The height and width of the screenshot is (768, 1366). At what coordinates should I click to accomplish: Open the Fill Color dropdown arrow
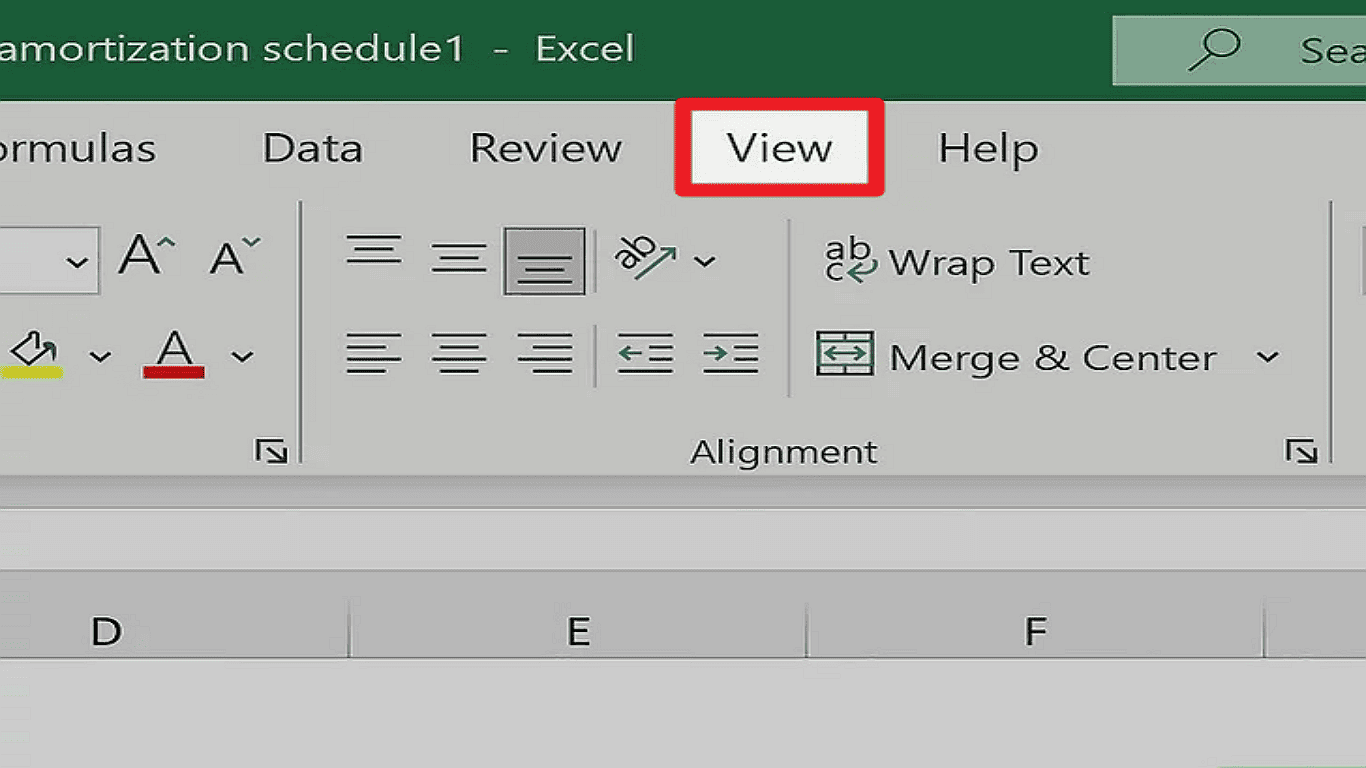(x=100, y=356)
